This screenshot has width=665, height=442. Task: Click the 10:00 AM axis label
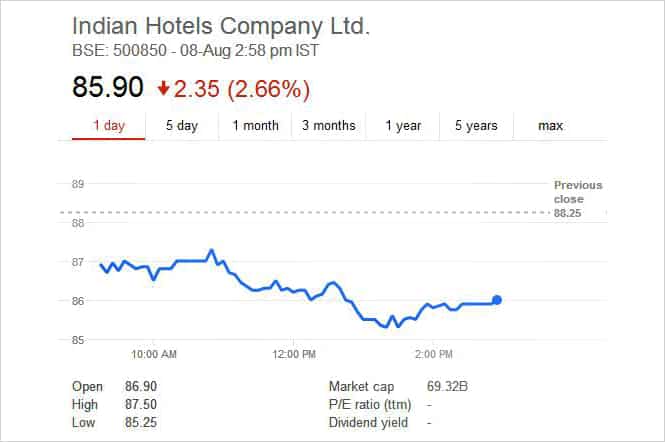[x=154, y=354]
